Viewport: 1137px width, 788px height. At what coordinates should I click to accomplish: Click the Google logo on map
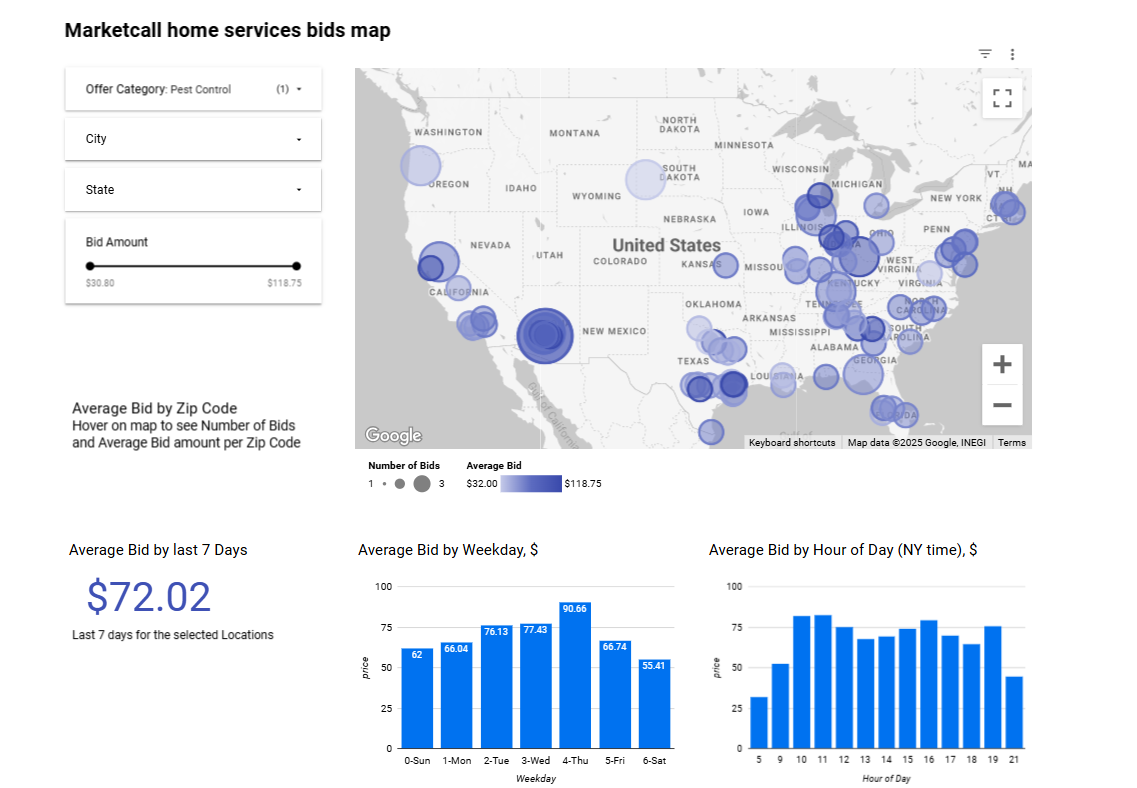click(393, 435)
